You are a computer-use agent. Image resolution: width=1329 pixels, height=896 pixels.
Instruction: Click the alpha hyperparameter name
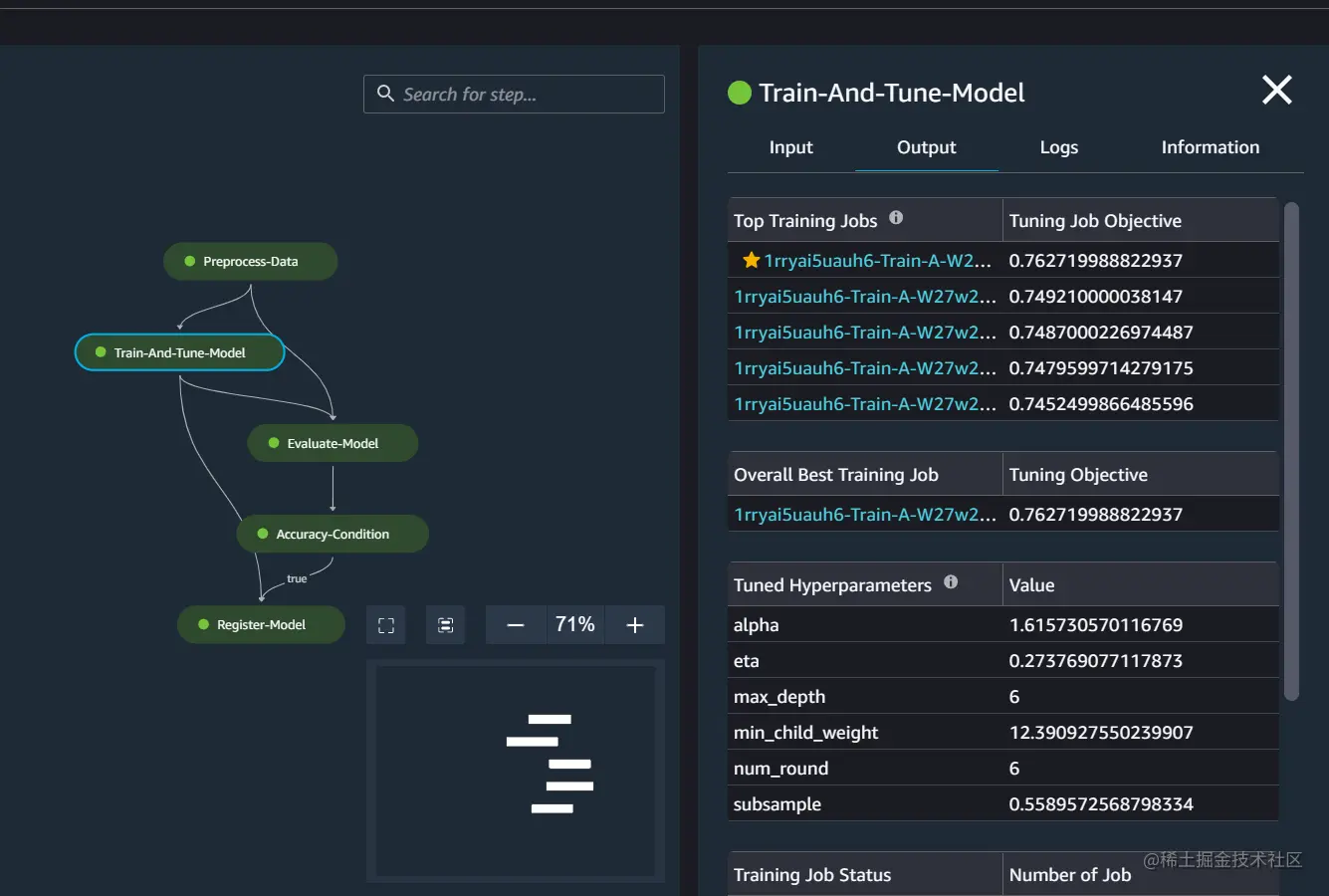pyautogui.click(x=757, y=625)
